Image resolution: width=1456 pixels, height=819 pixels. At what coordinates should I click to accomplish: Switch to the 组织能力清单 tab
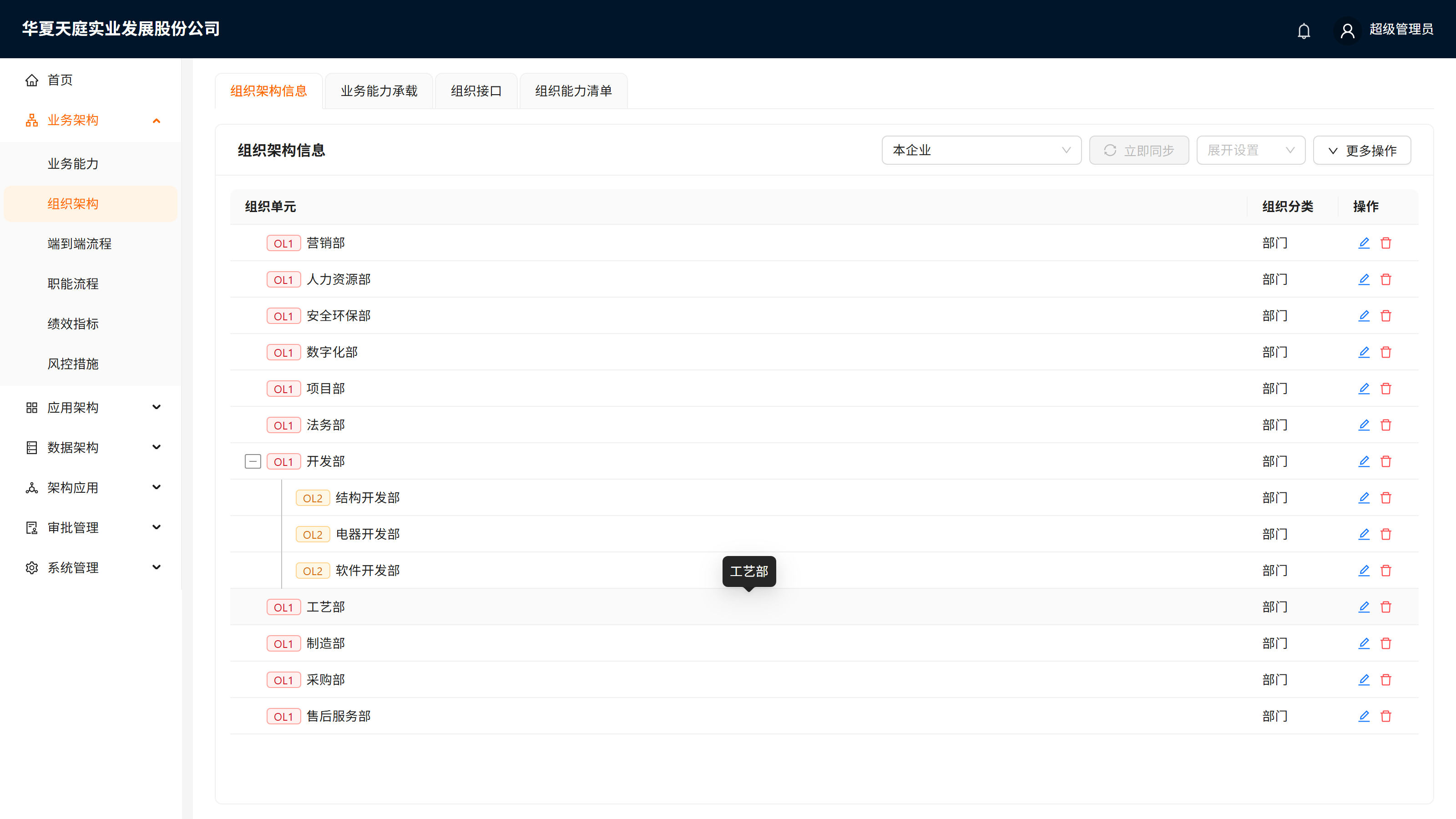click(573, 91)
